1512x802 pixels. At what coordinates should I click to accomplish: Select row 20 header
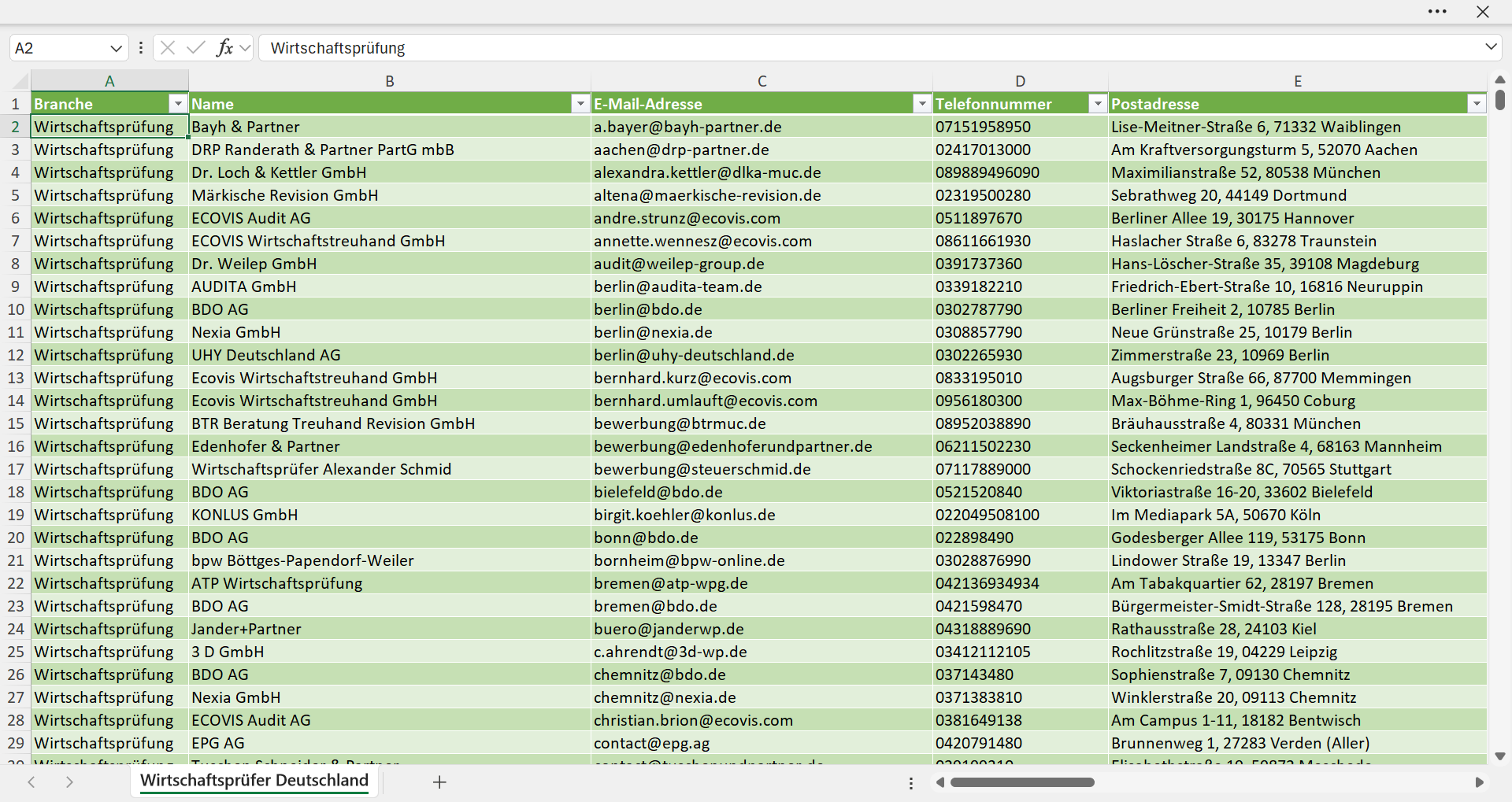tap(15, 538)
